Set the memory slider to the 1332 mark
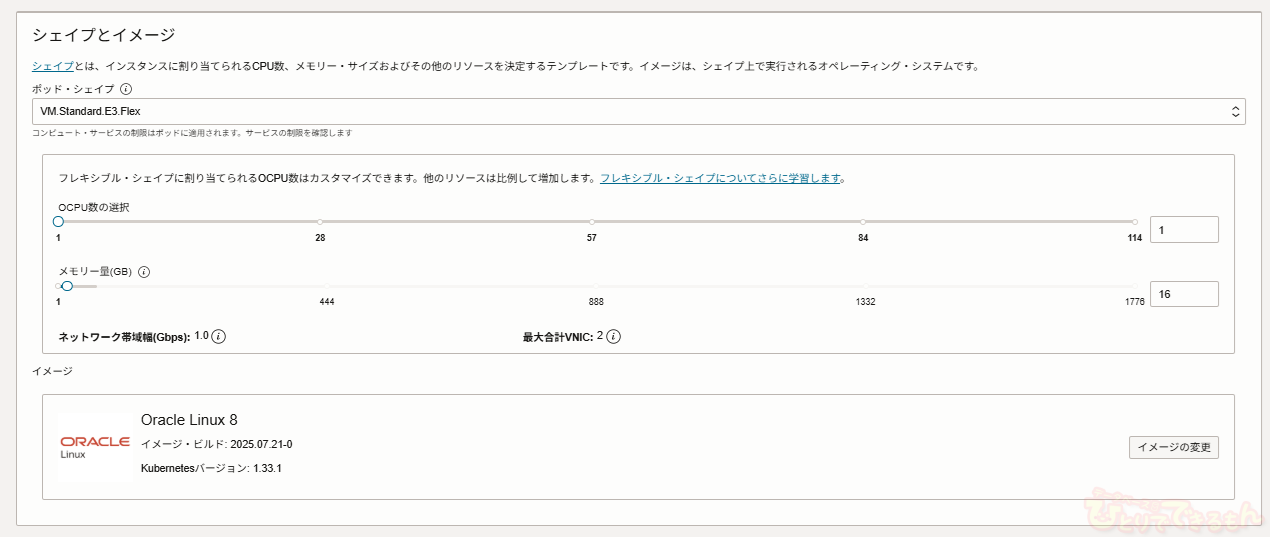The height and width of the screenshot is (537, 1270). [866, 287]
